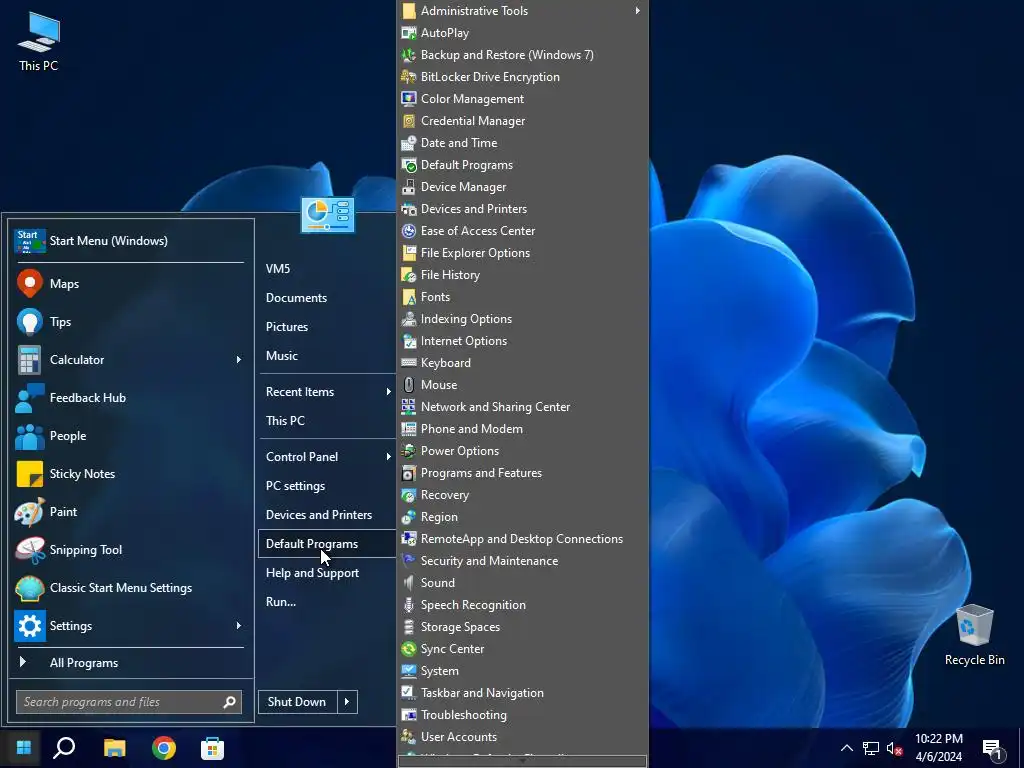
Task: Launch the Snipping Tool
Action: click(x=129, y=550)
